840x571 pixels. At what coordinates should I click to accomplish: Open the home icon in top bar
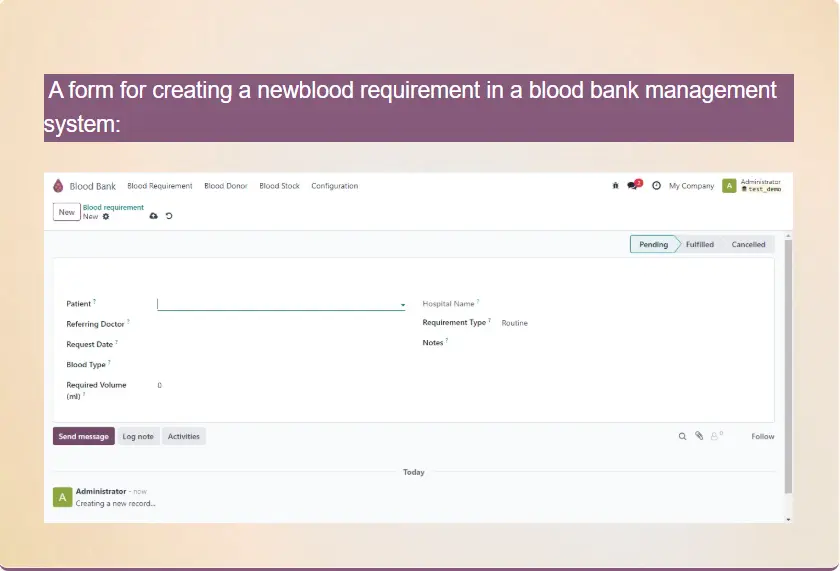tap(615, 186)
